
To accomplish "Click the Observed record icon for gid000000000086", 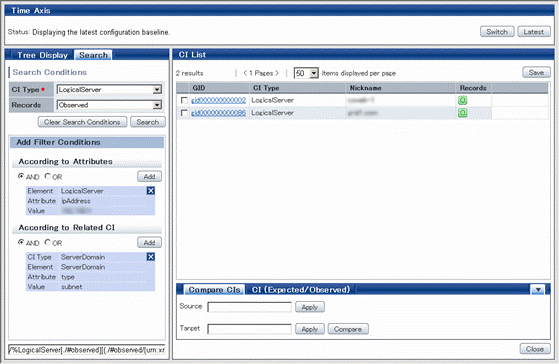I will pos(462,113).
